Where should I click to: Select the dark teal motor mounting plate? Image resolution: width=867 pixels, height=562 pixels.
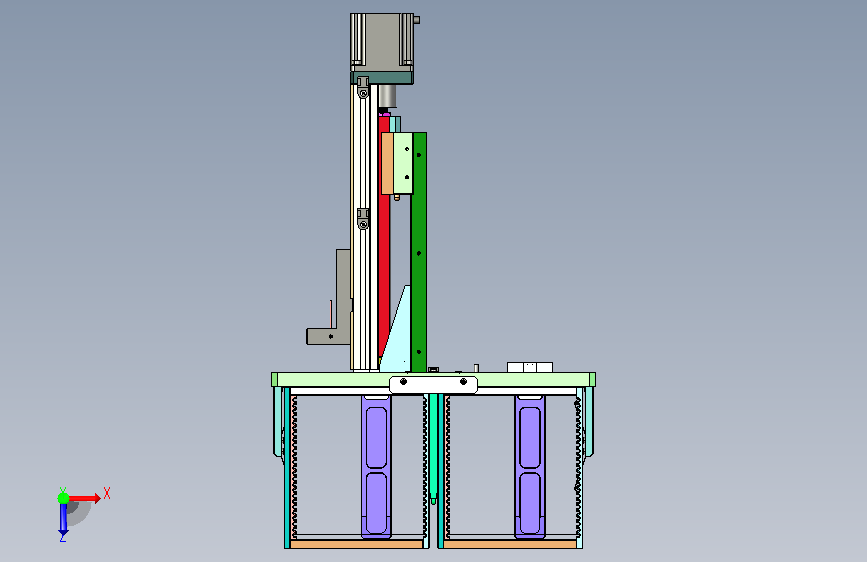[x=382, y=77]
